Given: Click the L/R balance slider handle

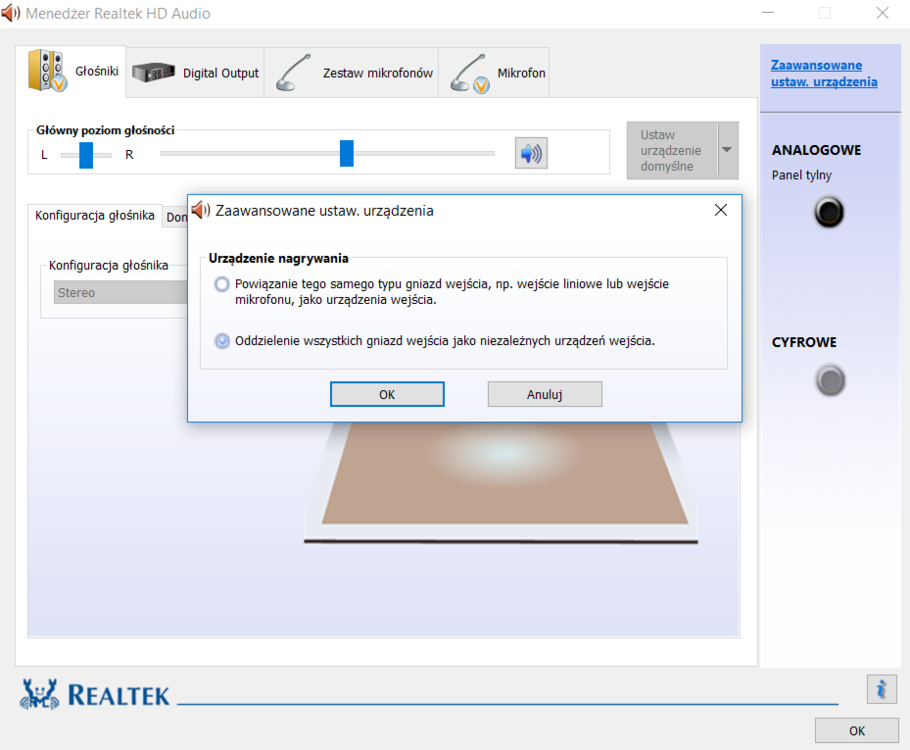Looking at the screenshot, I should 86,154.
